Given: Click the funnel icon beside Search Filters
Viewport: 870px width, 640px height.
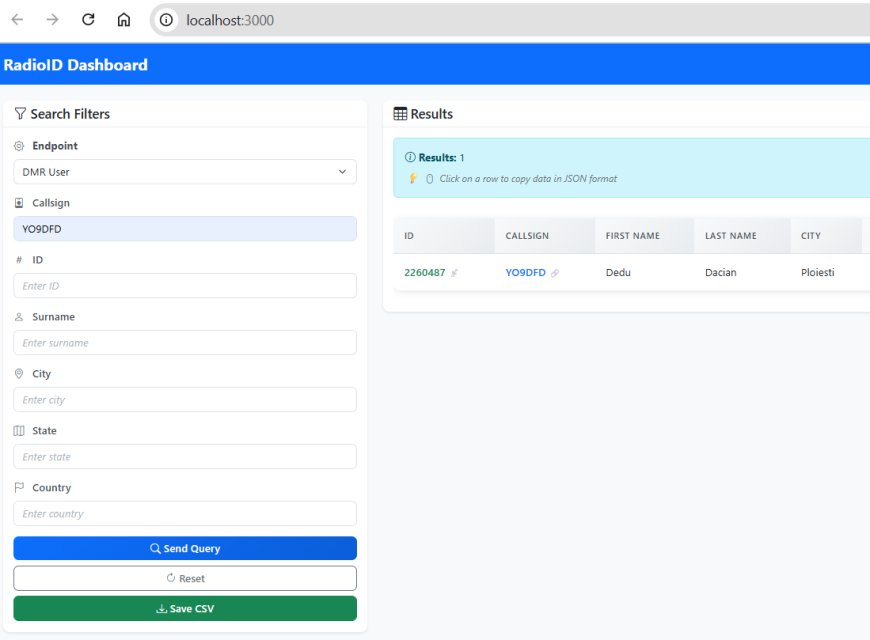Looking at the screenshot, I should pyautogui.click(x=20, y=114).
